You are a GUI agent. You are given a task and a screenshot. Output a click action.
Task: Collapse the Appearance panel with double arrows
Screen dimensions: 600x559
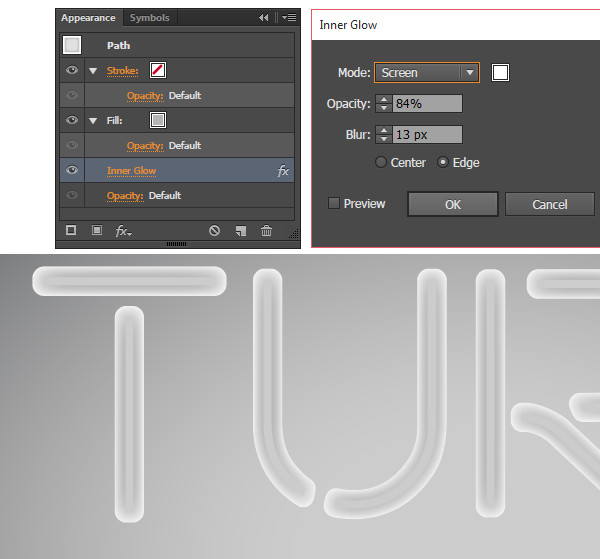(x=263, y=18)
